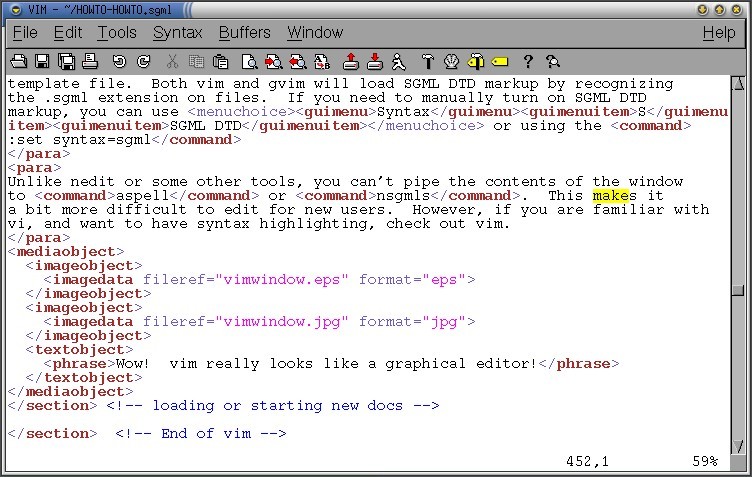
Task: Click the Redo arrow icon
Action: pos(144,61)
